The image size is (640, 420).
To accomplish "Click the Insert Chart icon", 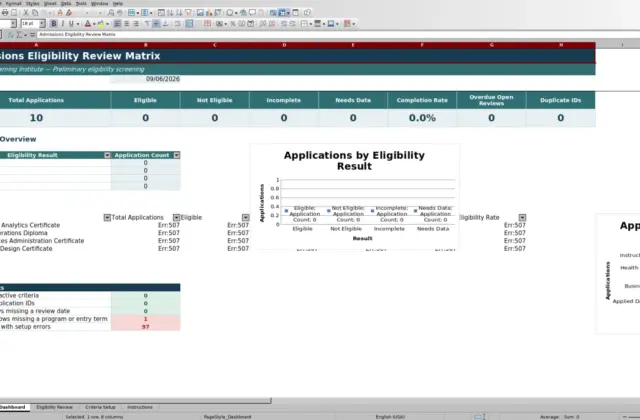I will point(209,13).
